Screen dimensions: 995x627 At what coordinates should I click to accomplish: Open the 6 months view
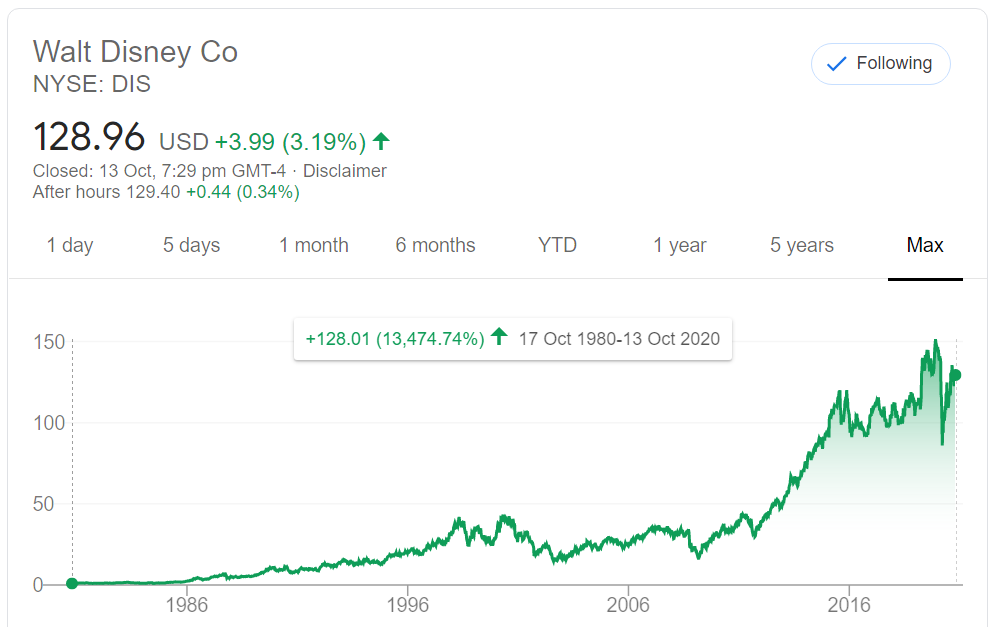tap(435, 245)
